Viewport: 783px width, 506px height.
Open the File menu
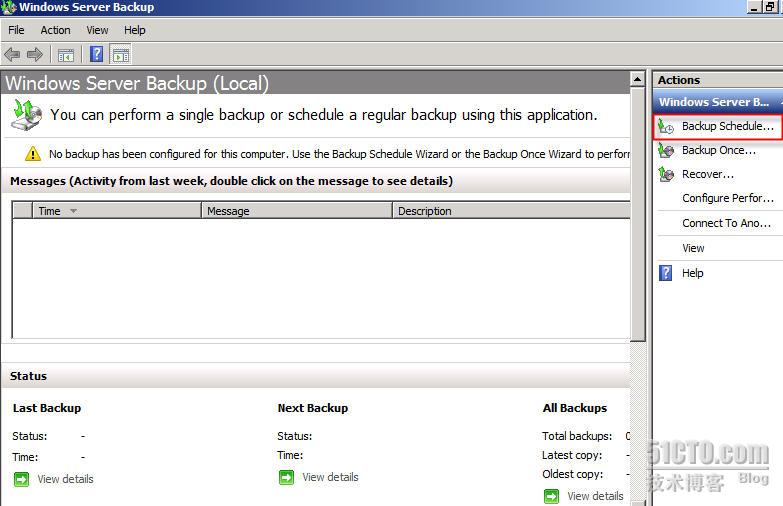pyautogui.click(x=16, y=30)
